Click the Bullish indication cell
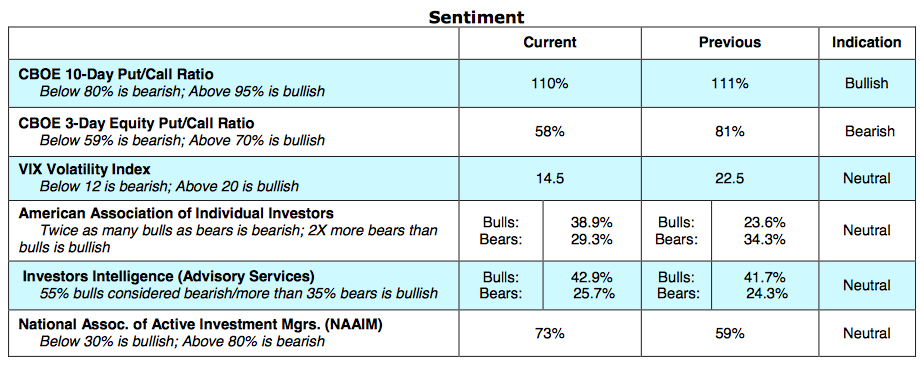 (866, 84)
